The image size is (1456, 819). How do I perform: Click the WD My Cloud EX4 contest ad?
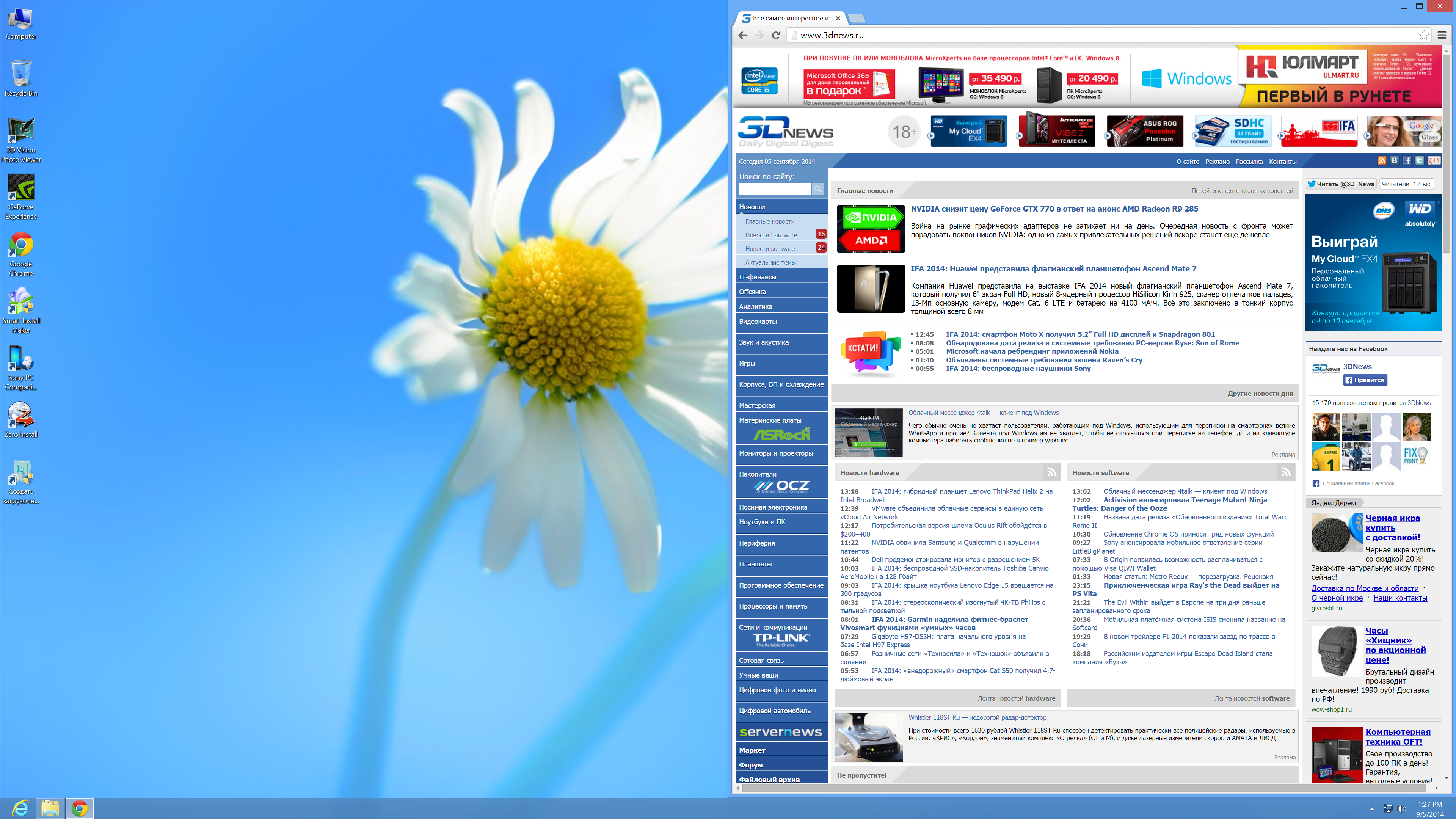[1373, 262]
